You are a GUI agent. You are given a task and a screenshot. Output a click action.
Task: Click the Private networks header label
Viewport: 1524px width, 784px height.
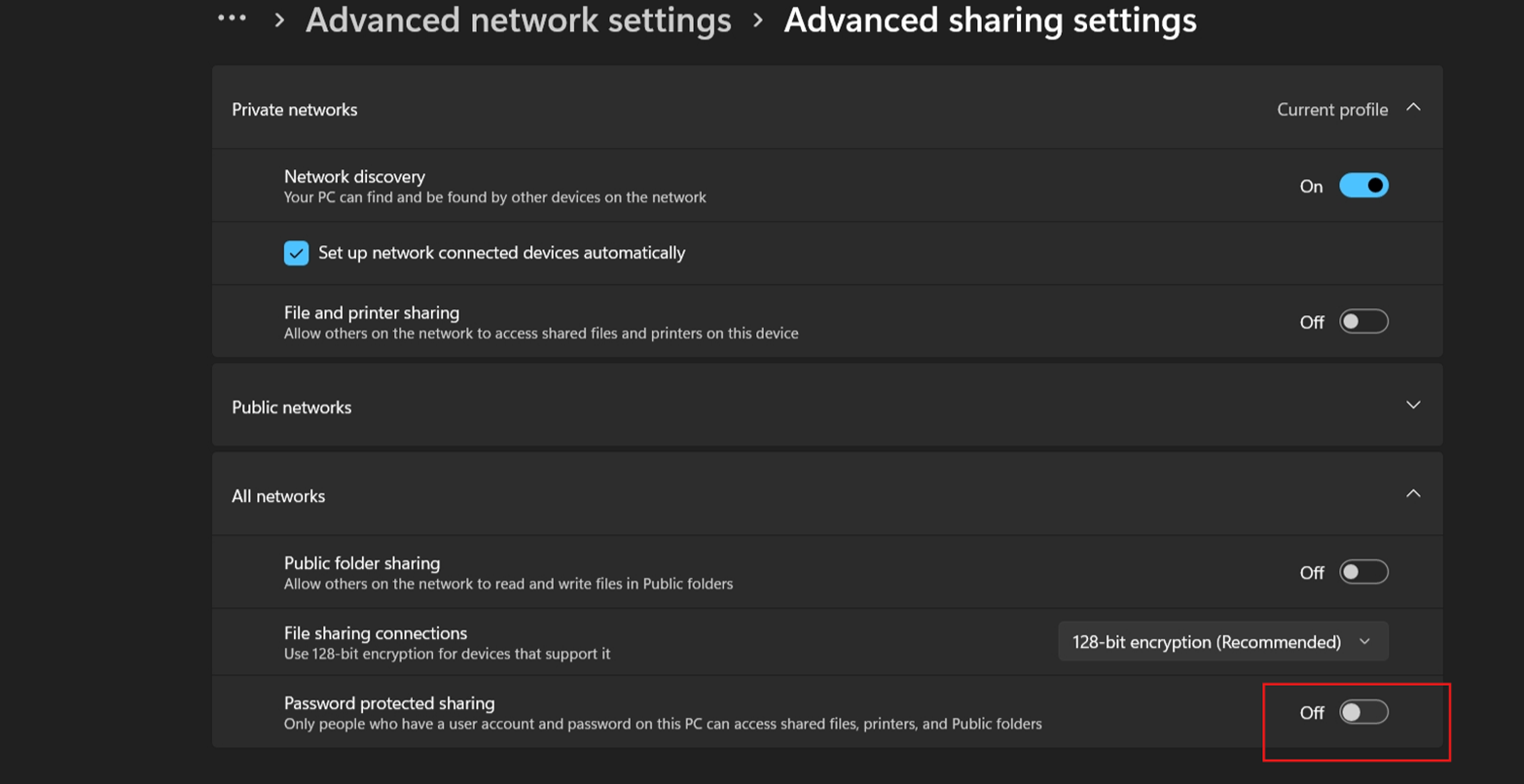coord(295,110)
